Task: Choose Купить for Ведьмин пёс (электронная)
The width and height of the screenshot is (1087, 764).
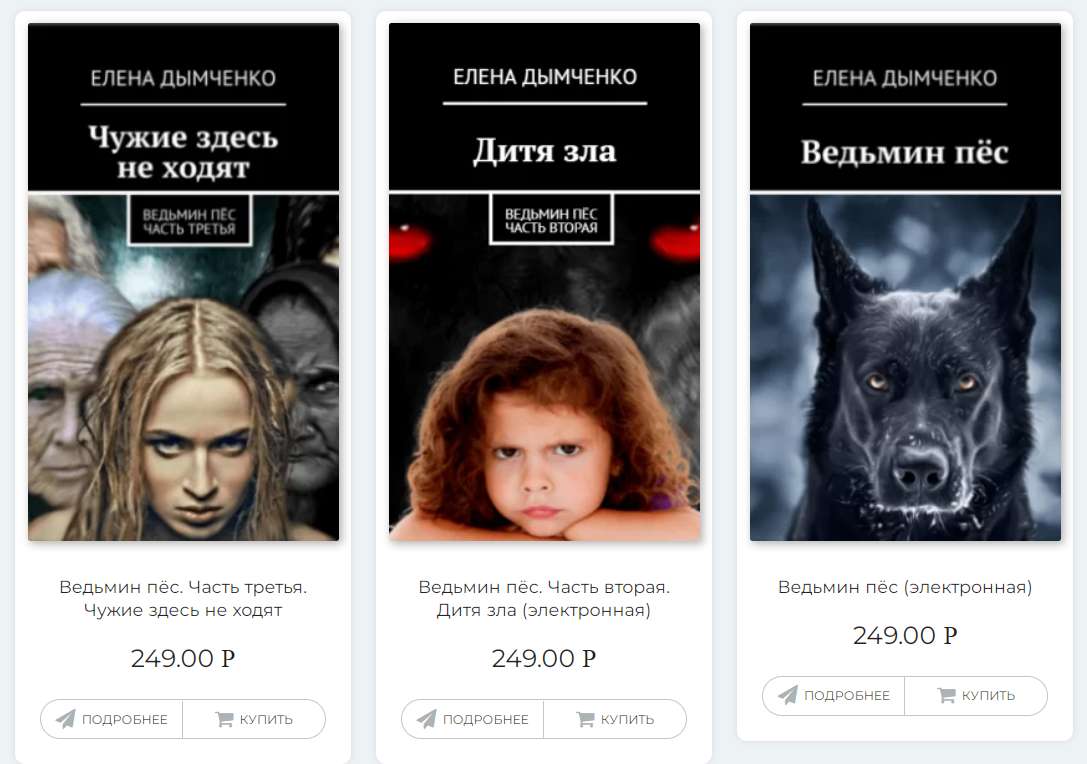Action: pos(976,695)
